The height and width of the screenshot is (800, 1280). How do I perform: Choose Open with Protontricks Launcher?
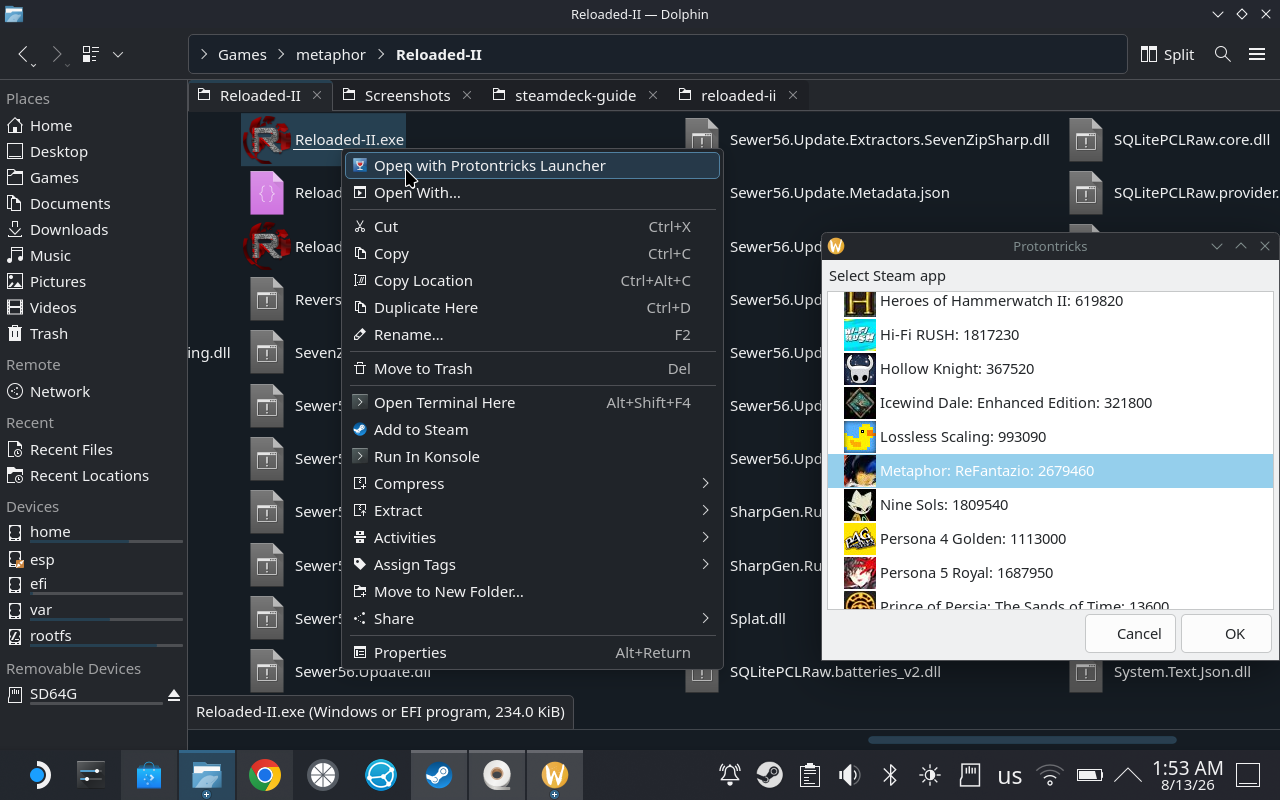(x=532, y=165)
